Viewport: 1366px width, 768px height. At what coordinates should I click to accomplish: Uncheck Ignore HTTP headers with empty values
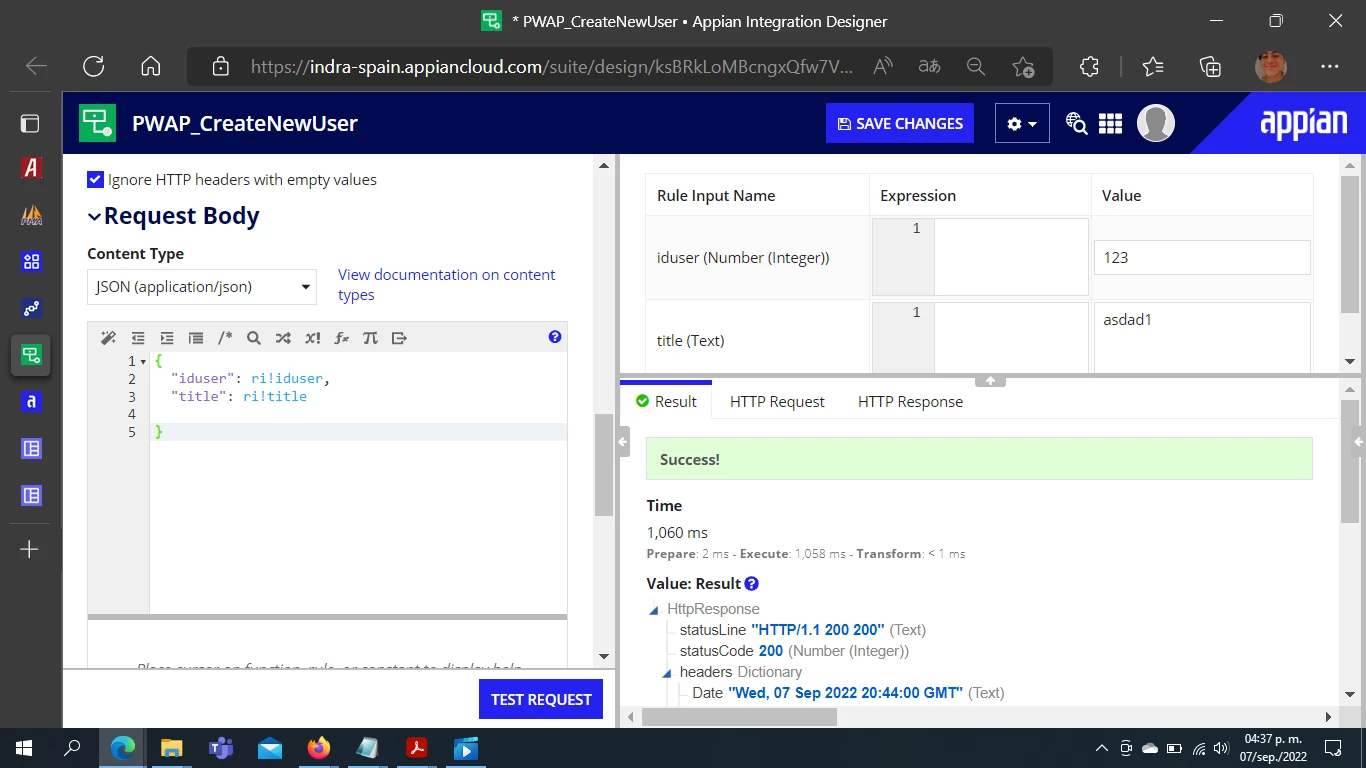[96, 180]
